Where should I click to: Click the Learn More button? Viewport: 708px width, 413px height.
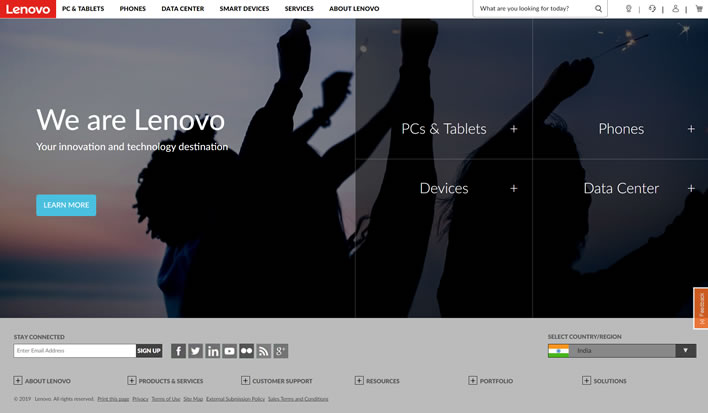pyautogui.click(x=66, y=205)
